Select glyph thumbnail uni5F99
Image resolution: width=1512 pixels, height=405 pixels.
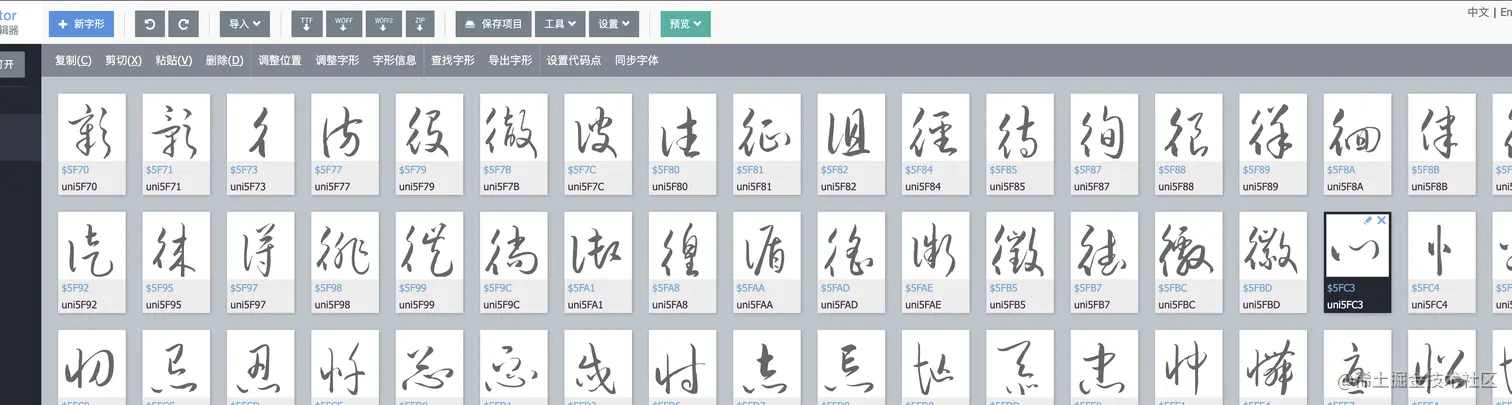tap(429, 262)
